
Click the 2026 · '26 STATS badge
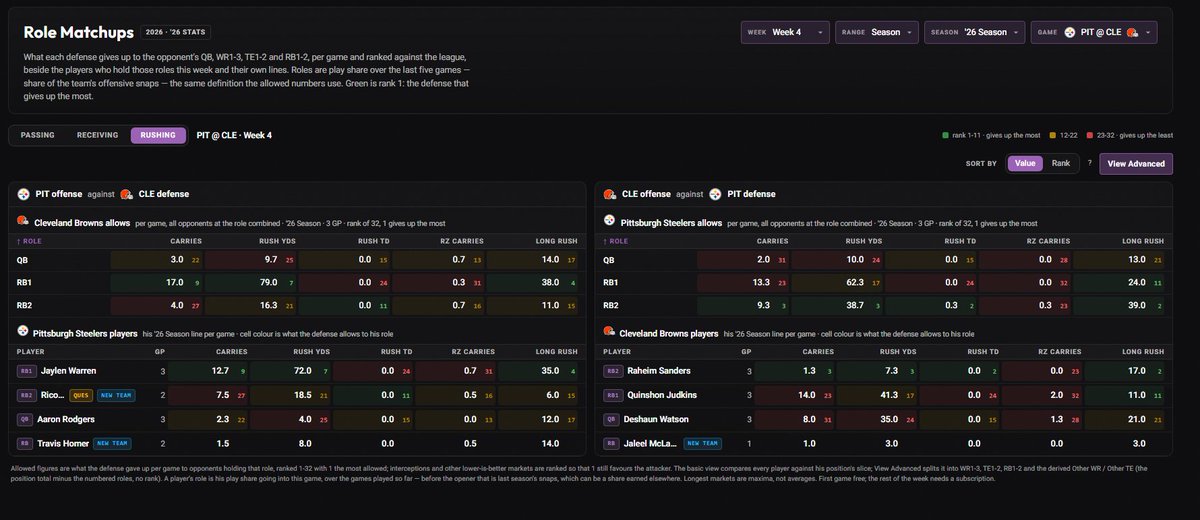click(x=175, y=32)
